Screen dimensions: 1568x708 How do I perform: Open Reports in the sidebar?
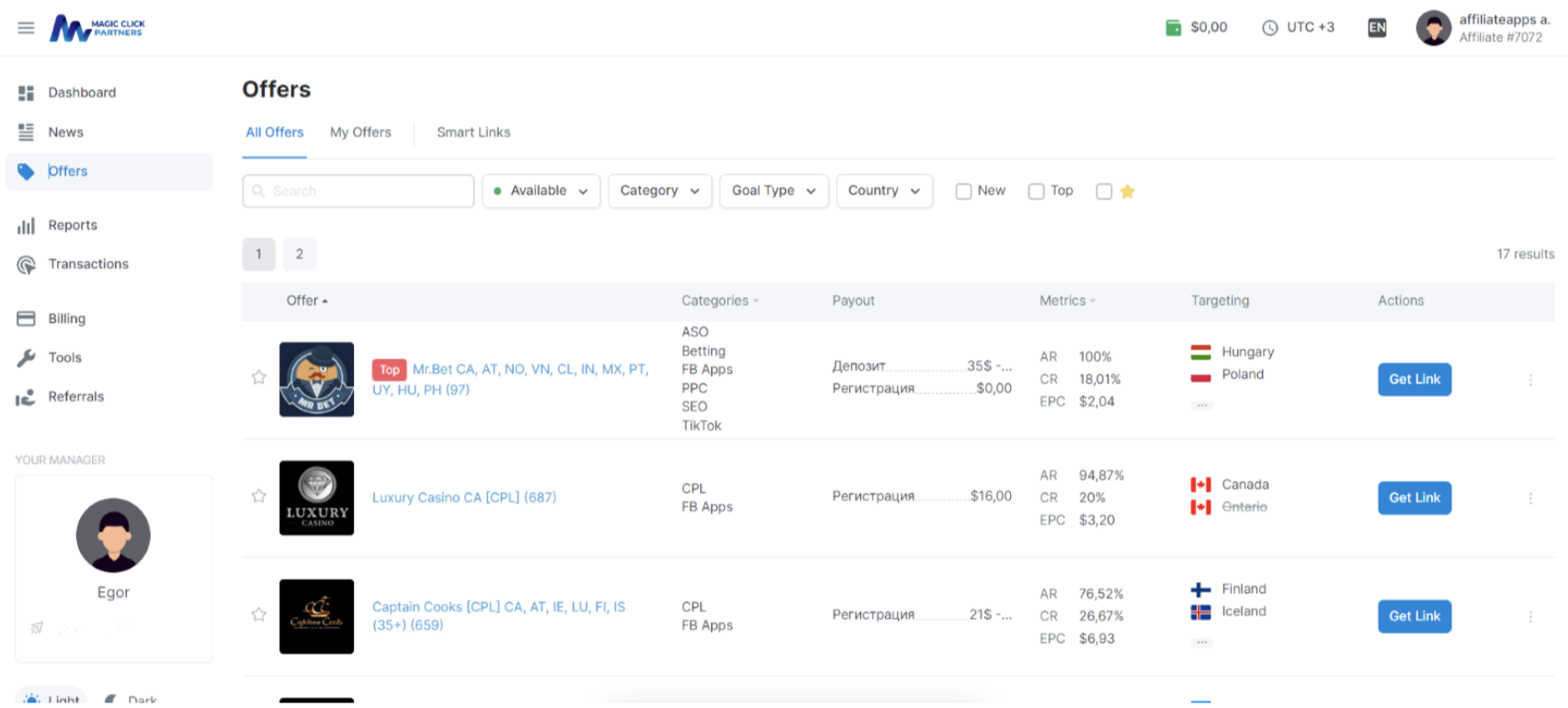[x=109, y=225]
